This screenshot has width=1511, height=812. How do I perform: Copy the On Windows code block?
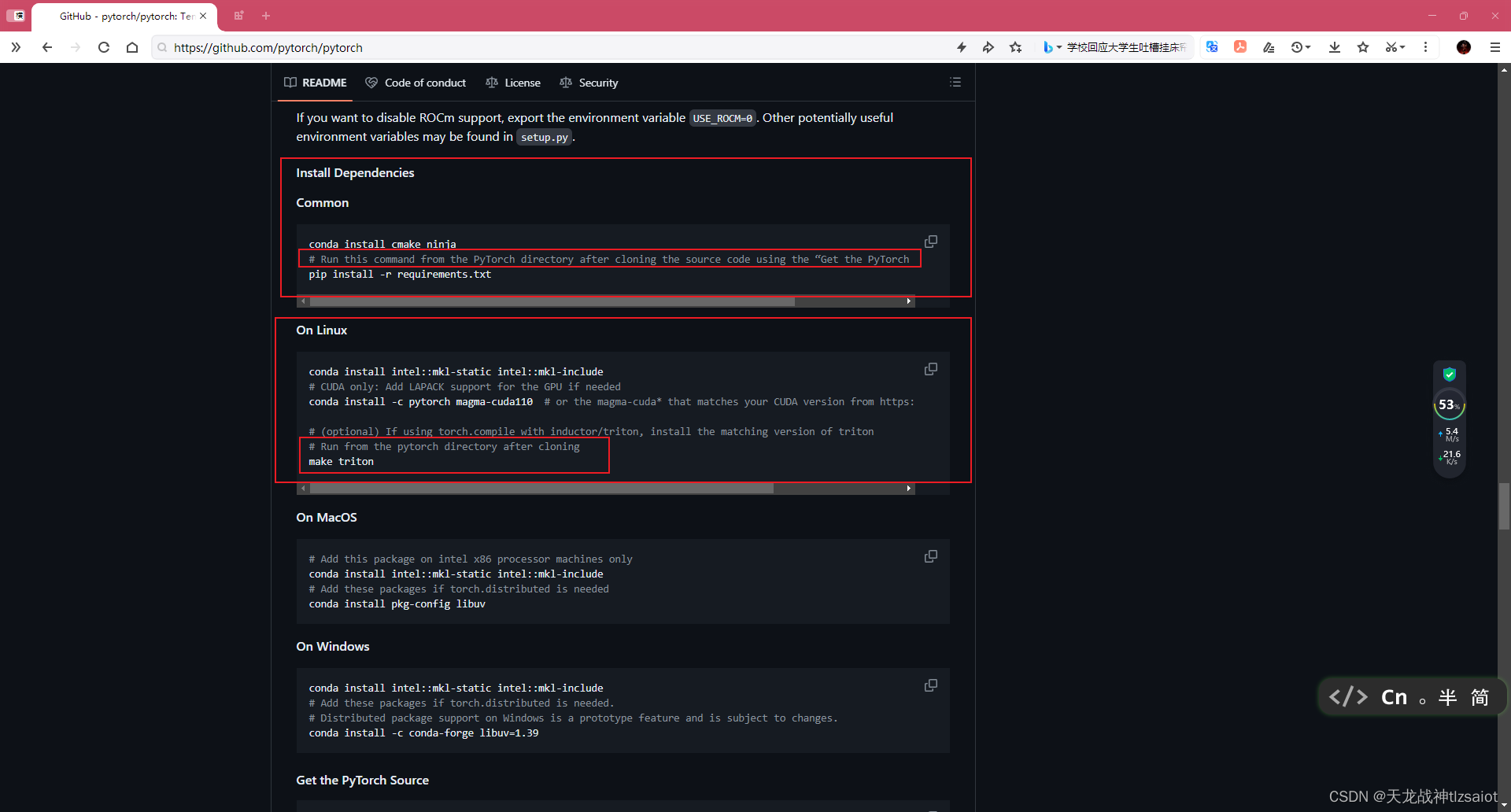(930, 685)
